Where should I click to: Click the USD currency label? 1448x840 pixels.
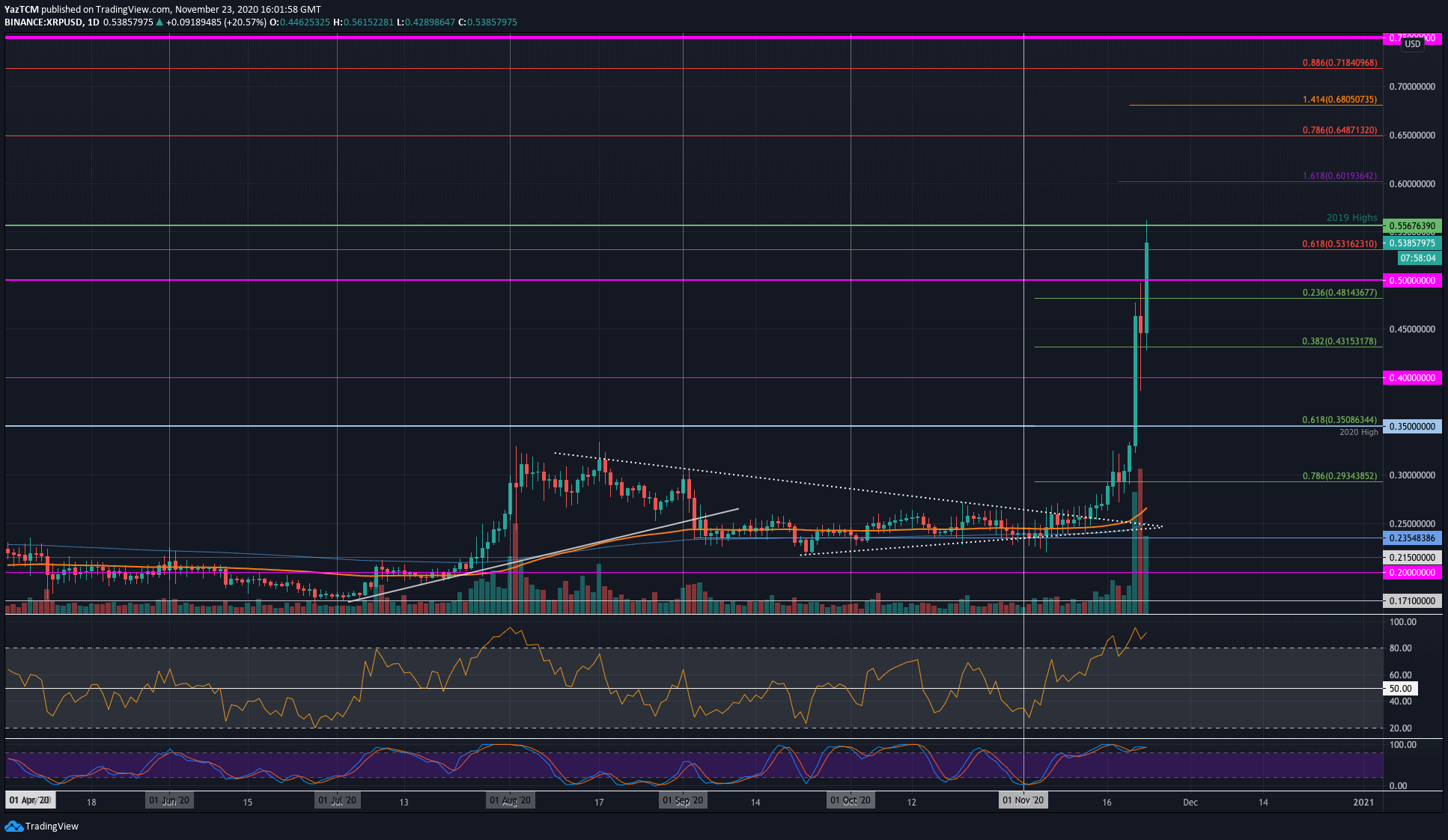pos(1412,44)
